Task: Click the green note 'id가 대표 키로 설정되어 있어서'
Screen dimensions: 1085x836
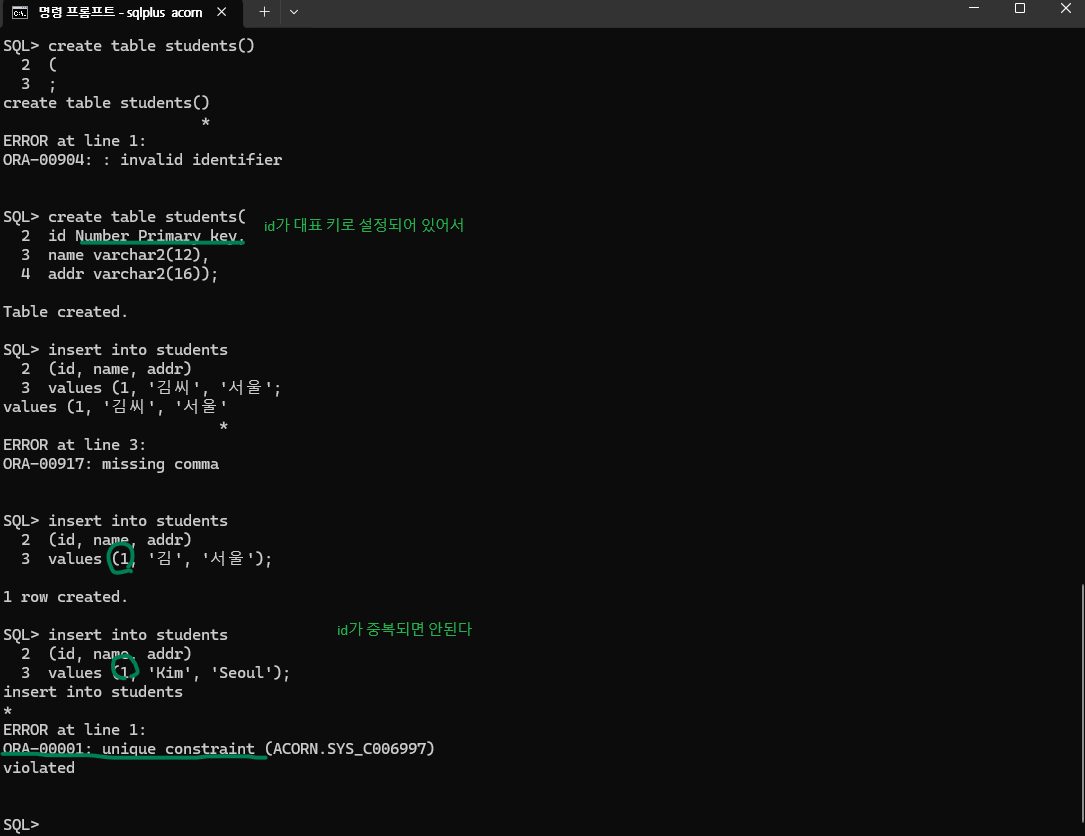Action: (x=364, y=225)
